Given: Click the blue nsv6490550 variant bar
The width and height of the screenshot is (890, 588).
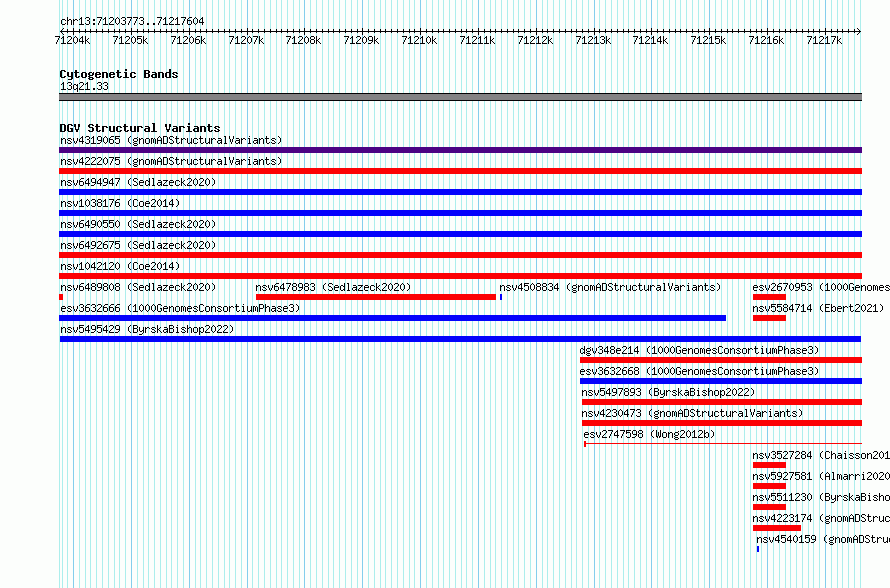Looking at the screenshot, I should pyautogui.click(x=460, y=234).
